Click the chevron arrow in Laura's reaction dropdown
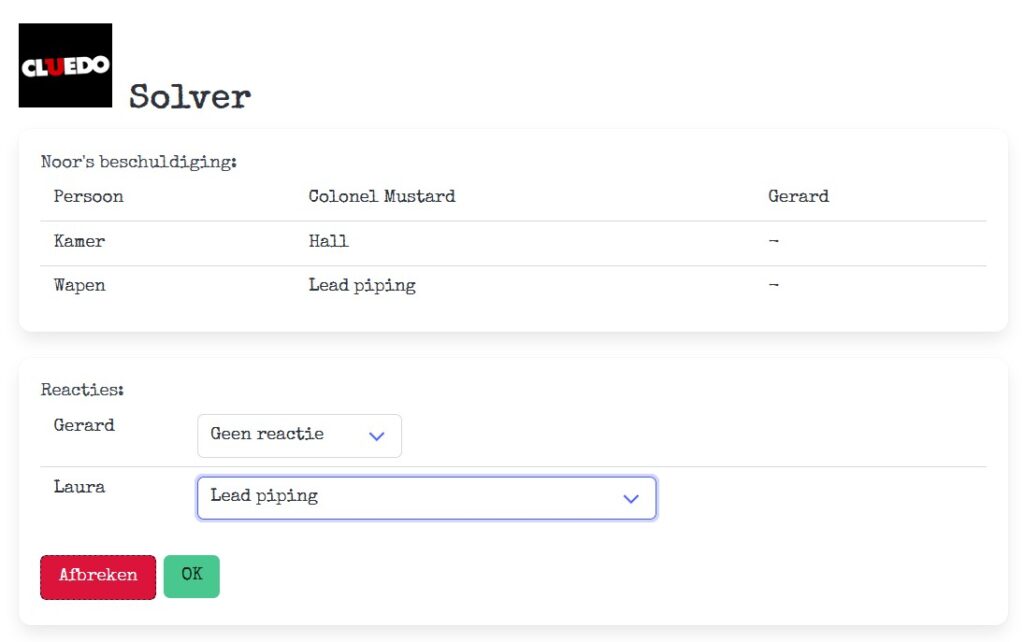The image size is (1024, 642). point(631,498)
